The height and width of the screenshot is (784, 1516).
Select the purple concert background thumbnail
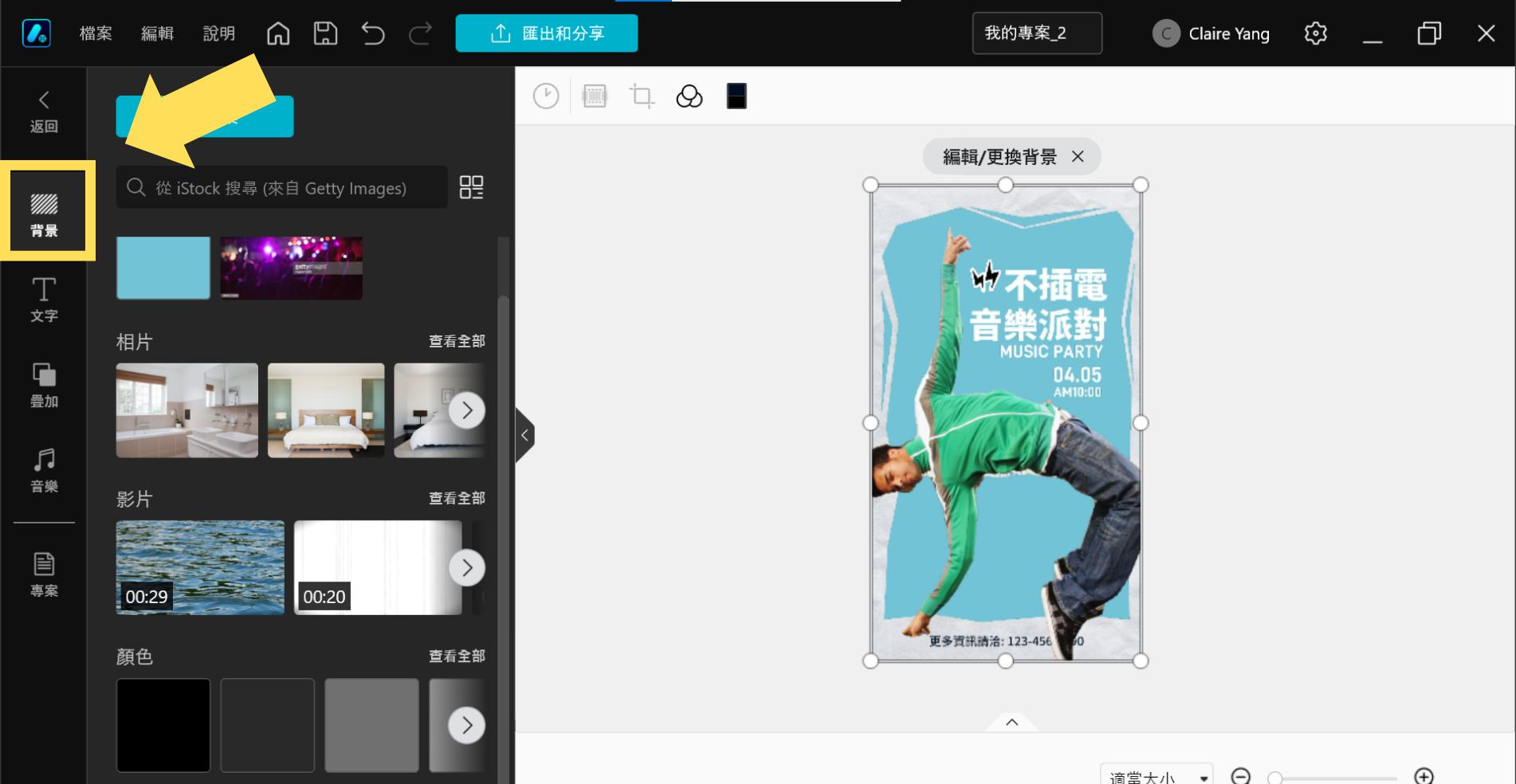coord(291,268)
